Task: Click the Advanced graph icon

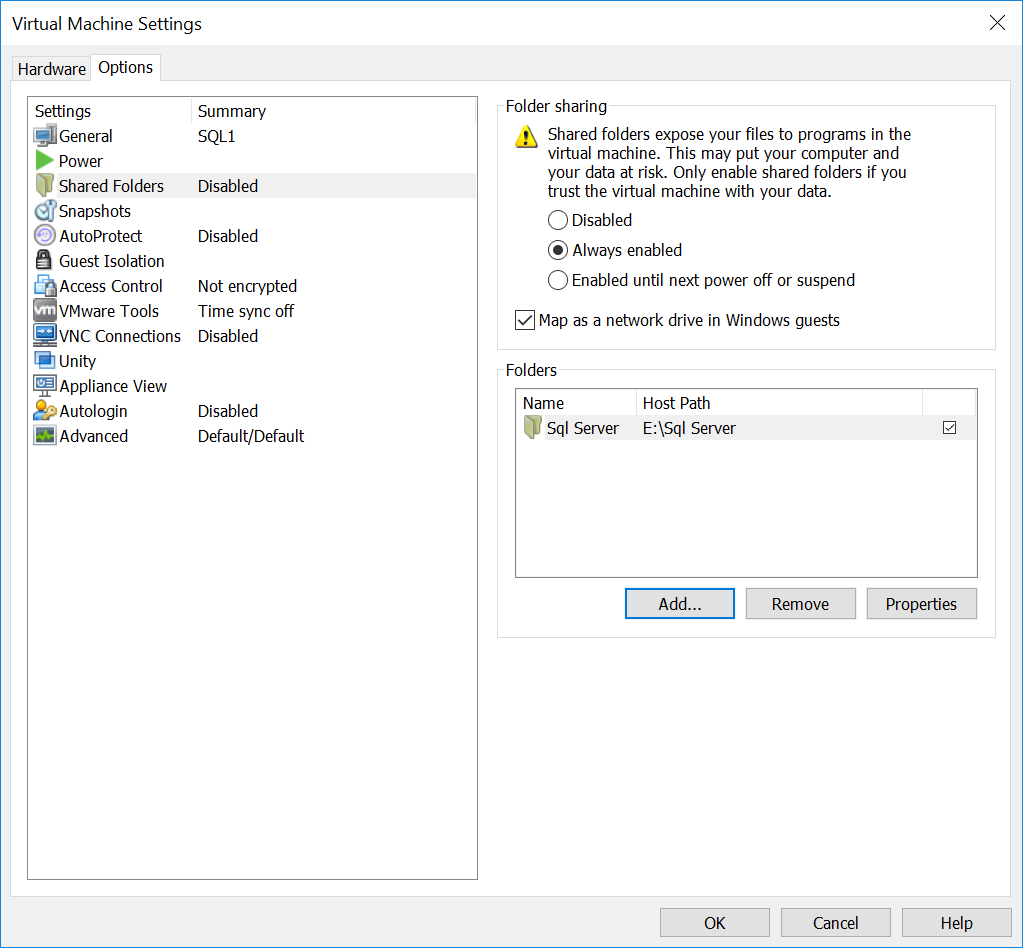Action: pyautogui.click(x=45, y=435)
